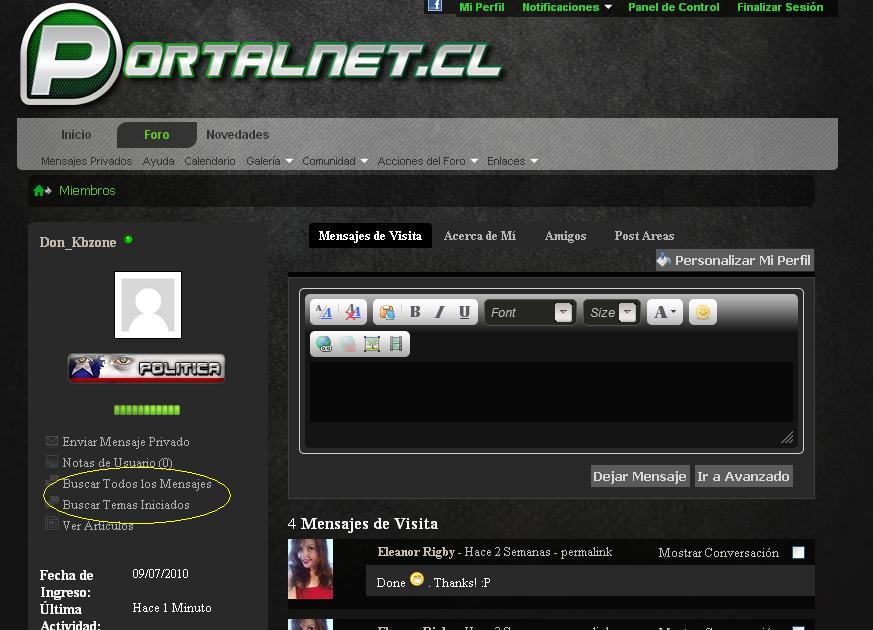The width and height of the screenshot is (873, 630).
Task: Click Mostrar Conversación link
Action: click(718, 553)
